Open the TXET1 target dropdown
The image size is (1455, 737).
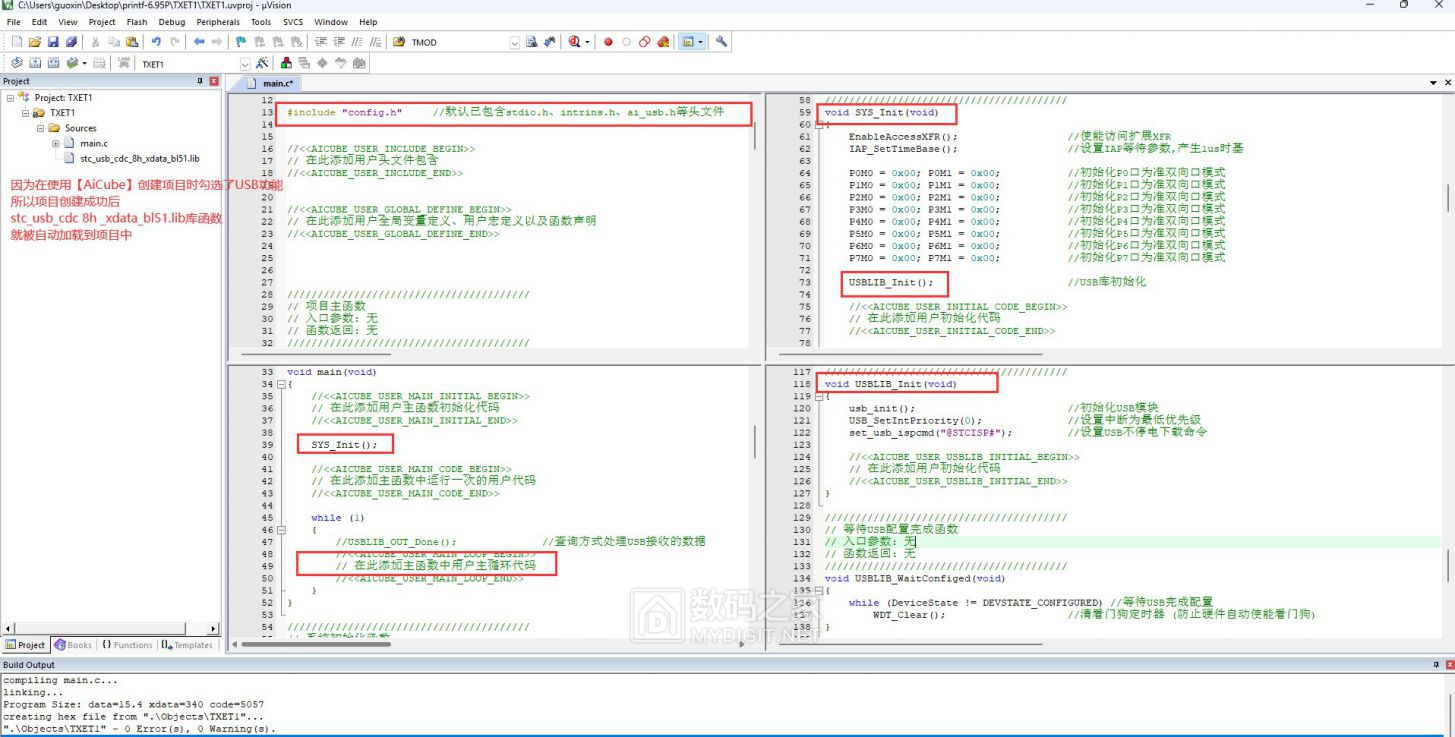[x=245, y=64]
